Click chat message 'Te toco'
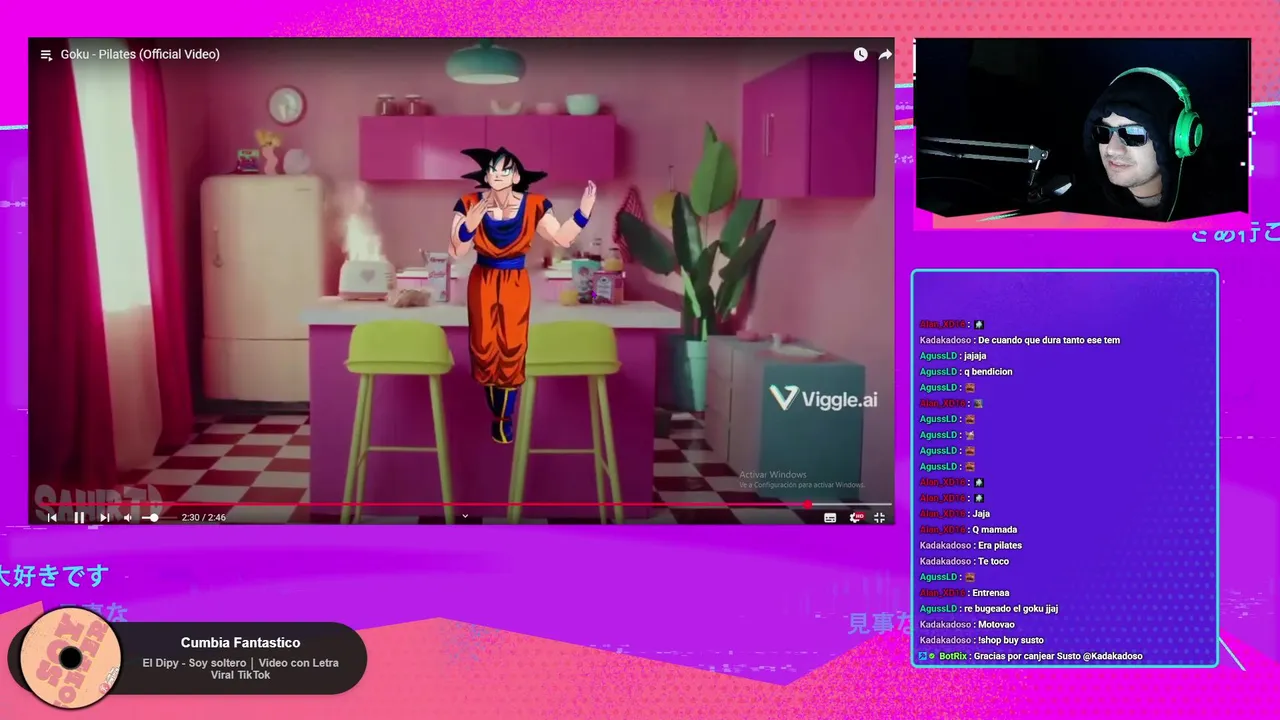The width and height of the screenshot is (1280, 720). tap(994, 562)
